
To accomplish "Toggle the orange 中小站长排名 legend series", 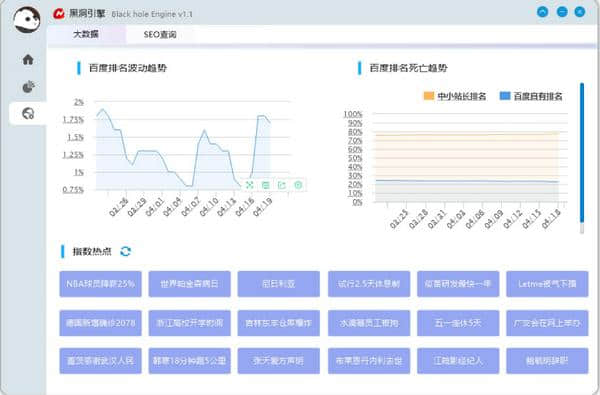I will click(455, 96).
